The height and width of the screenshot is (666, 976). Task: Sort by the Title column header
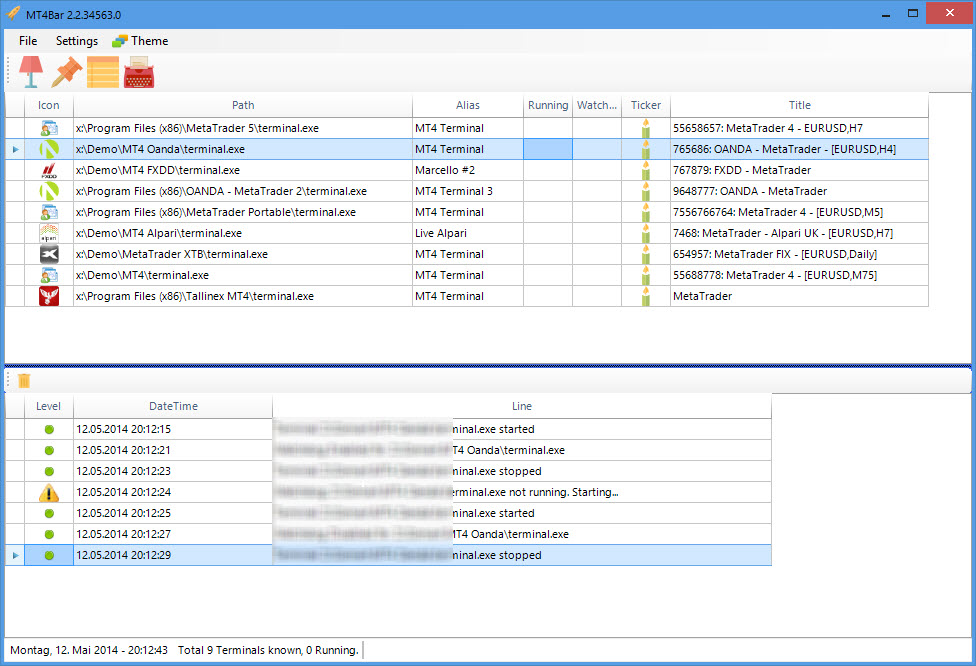[799, 105]
